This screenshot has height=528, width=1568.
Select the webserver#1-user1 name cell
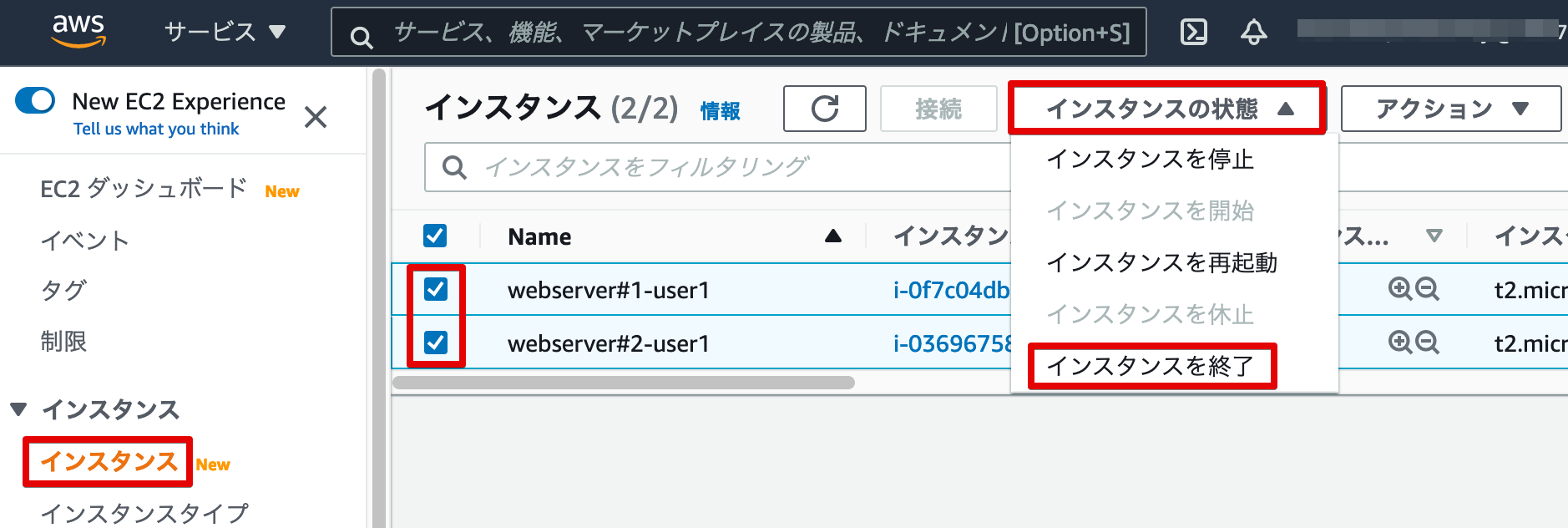pos(608,290)
